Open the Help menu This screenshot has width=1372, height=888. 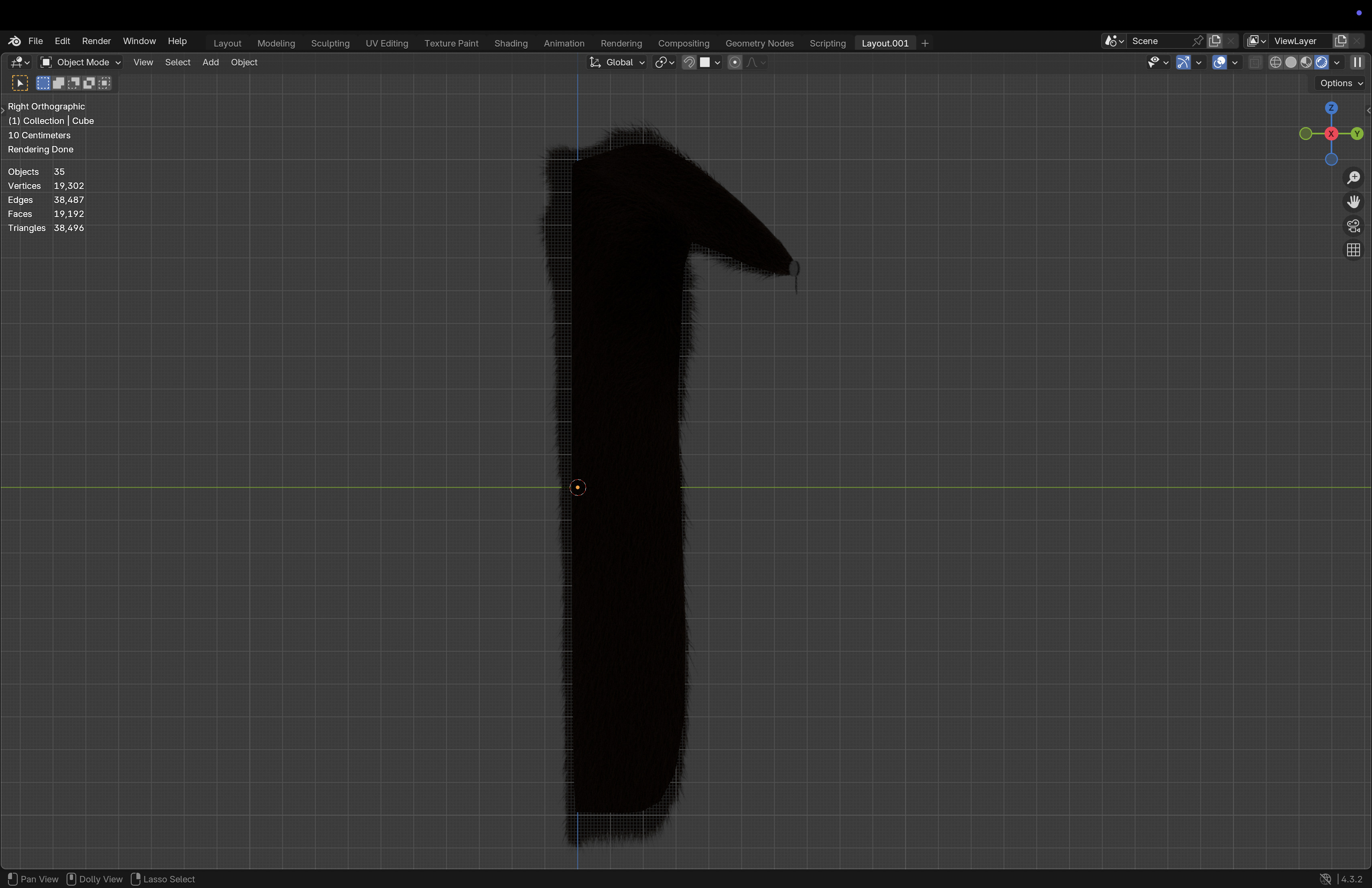(x=177, y=41)
